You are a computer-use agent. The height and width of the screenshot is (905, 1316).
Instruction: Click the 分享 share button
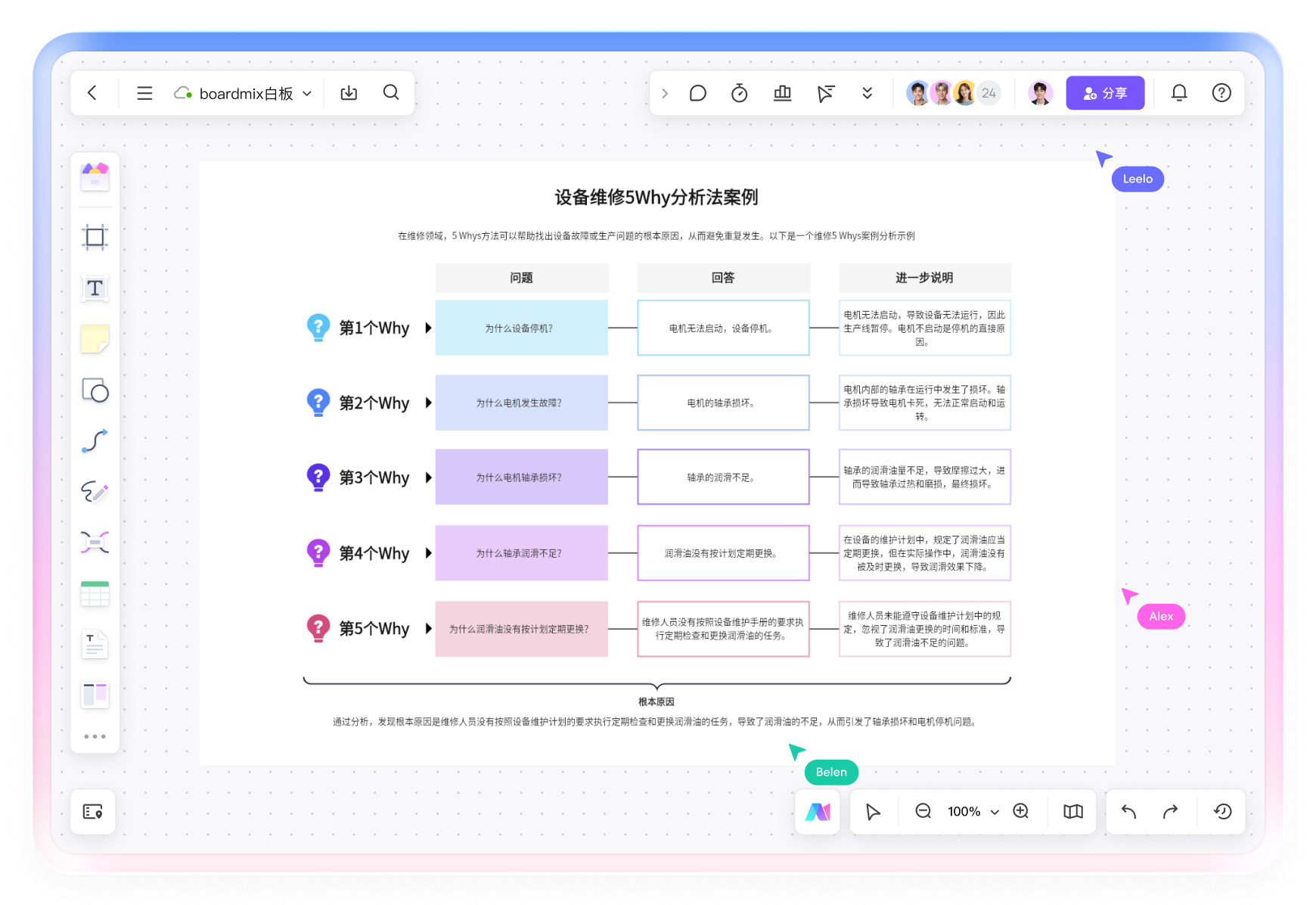pyautogui.click(x=1105, y=93)
